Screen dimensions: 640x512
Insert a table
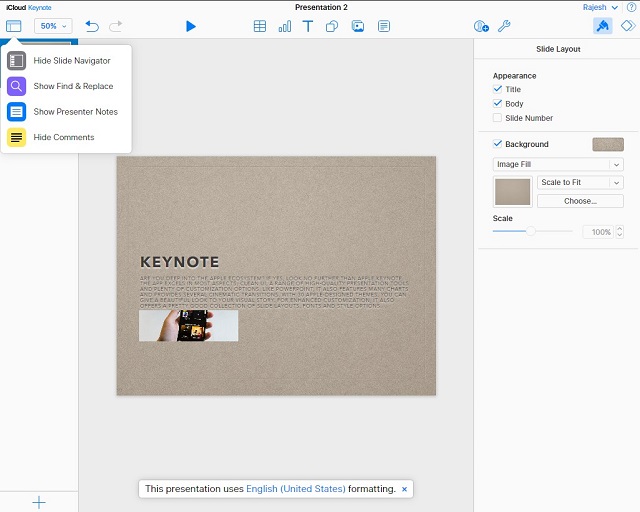260,26
